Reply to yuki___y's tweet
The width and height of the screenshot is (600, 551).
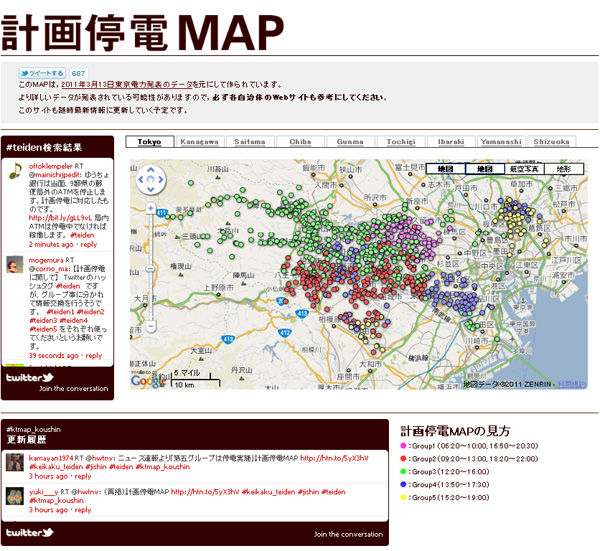[83, 510]
